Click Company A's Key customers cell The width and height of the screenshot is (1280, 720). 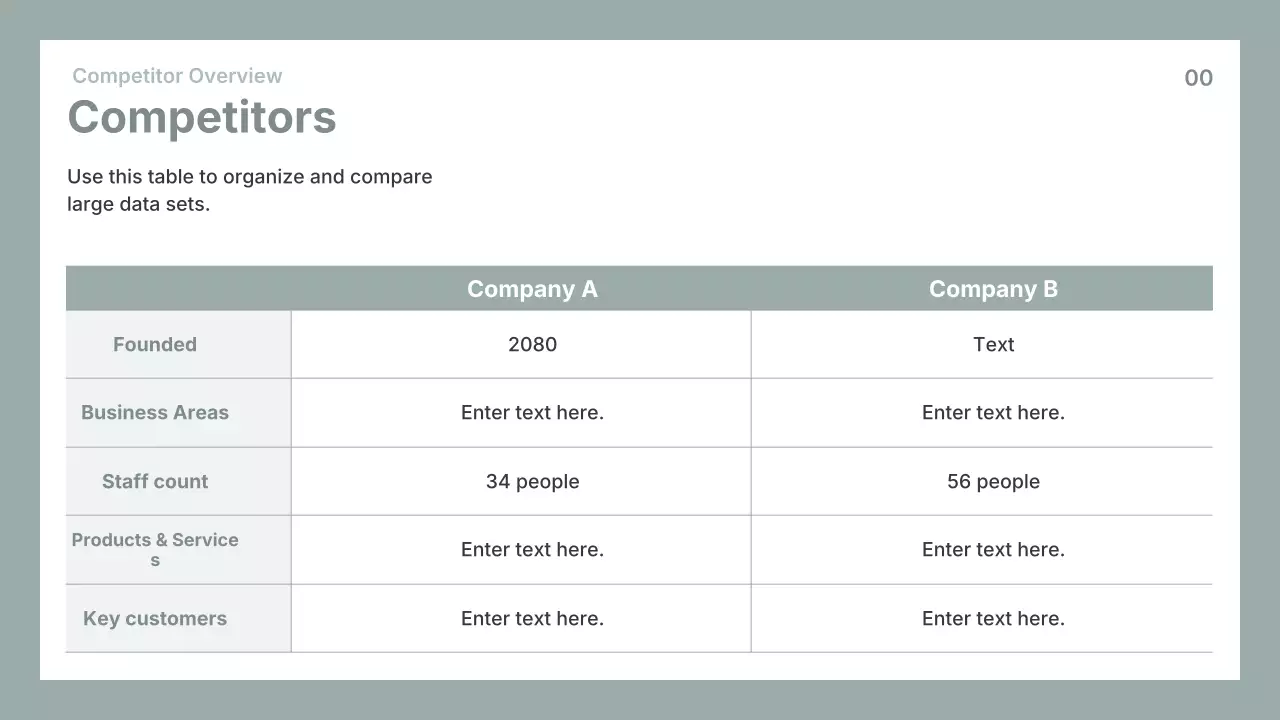tap(532, 619)
